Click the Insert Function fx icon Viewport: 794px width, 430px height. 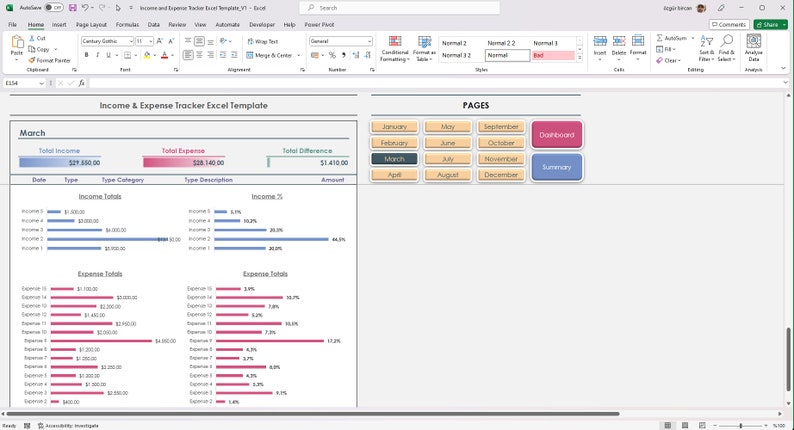tap(82, 83)
